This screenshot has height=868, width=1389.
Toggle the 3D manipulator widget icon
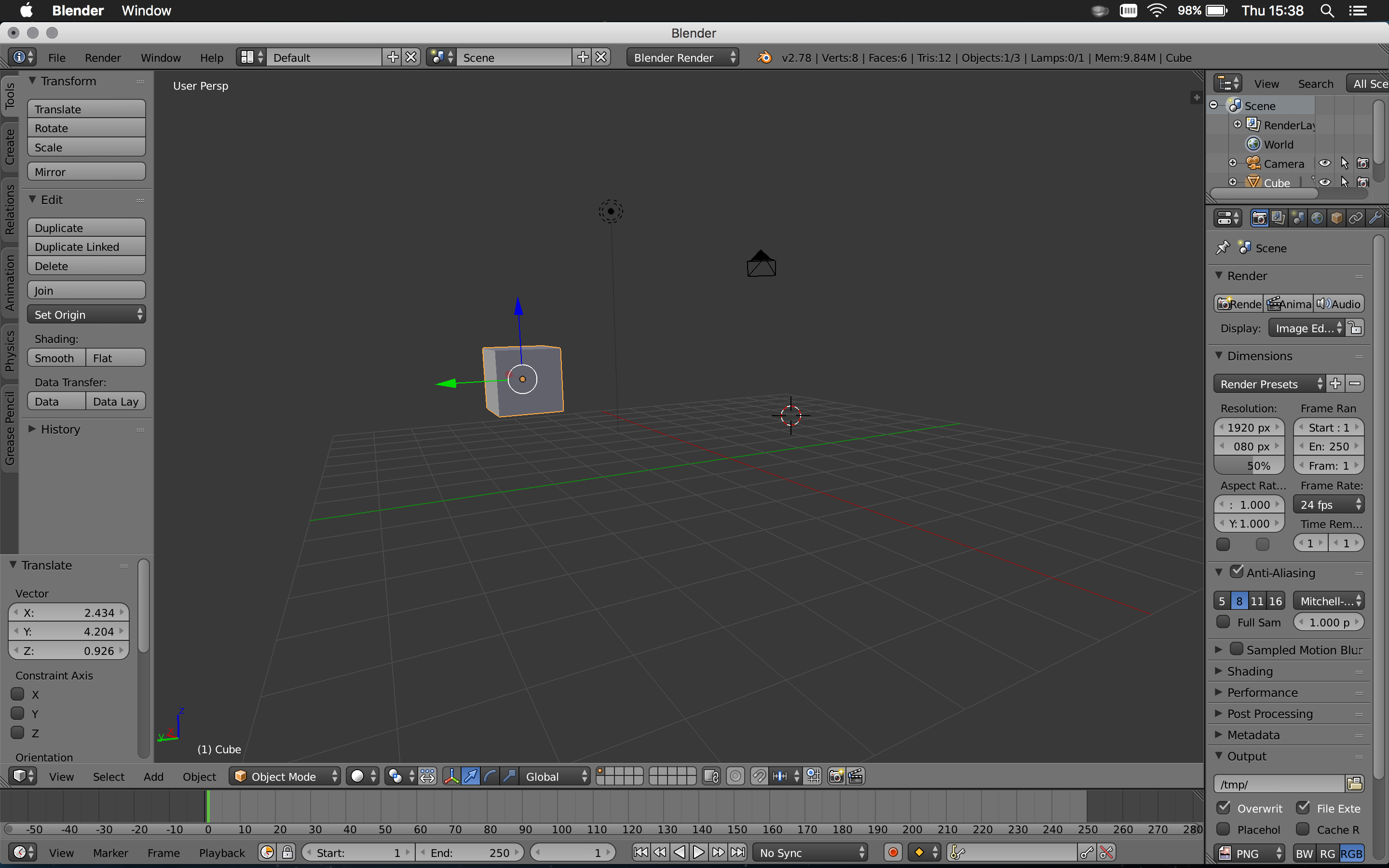tap(451, 776)
